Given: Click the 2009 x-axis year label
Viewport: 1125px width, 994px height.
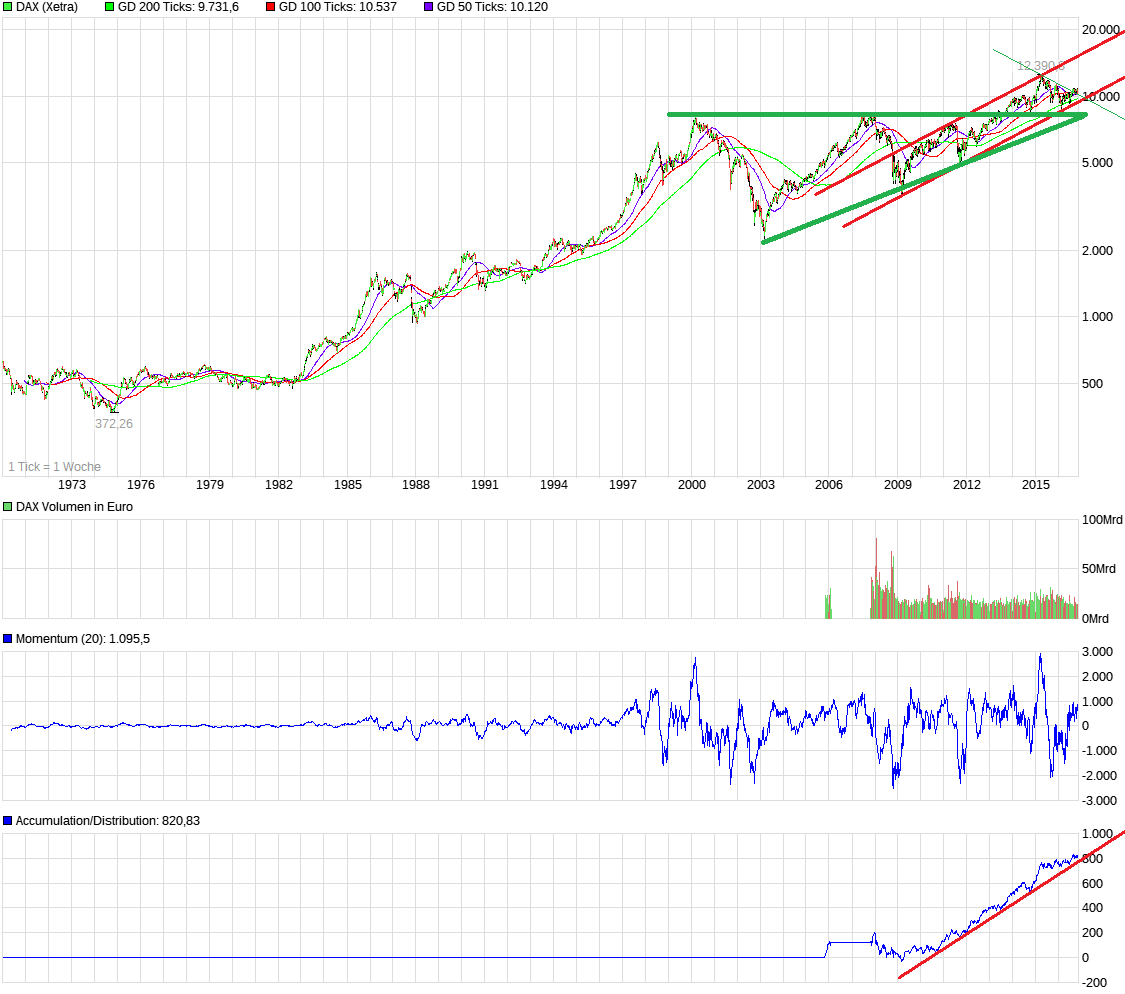Looking at the screenshot, I should click(898, 484).
